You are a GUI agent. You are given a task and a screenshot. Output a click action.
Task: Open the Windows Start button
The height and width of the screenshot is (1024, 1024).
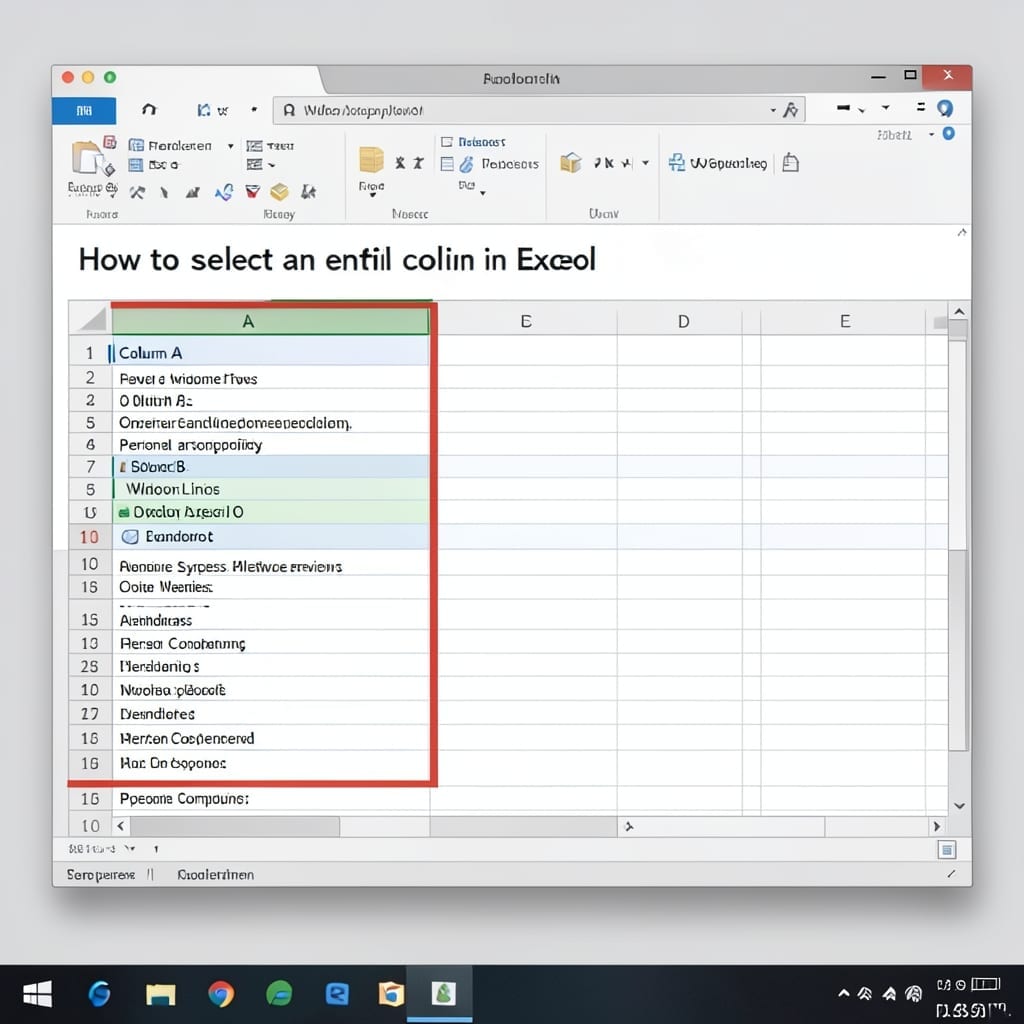(x=37, y=995)
